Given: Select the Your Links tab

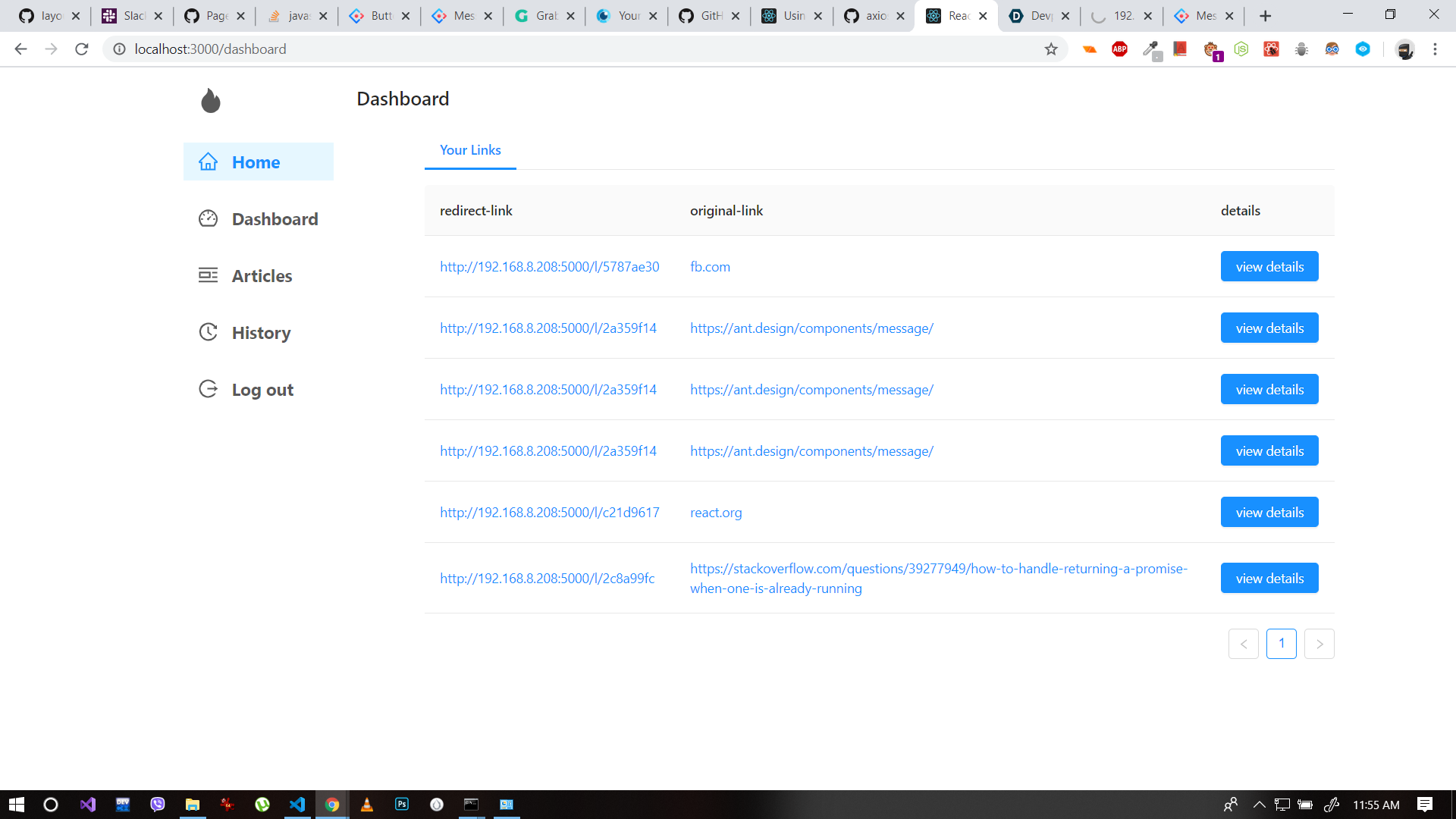Looking at the screenshot, I should click(470, 150).
